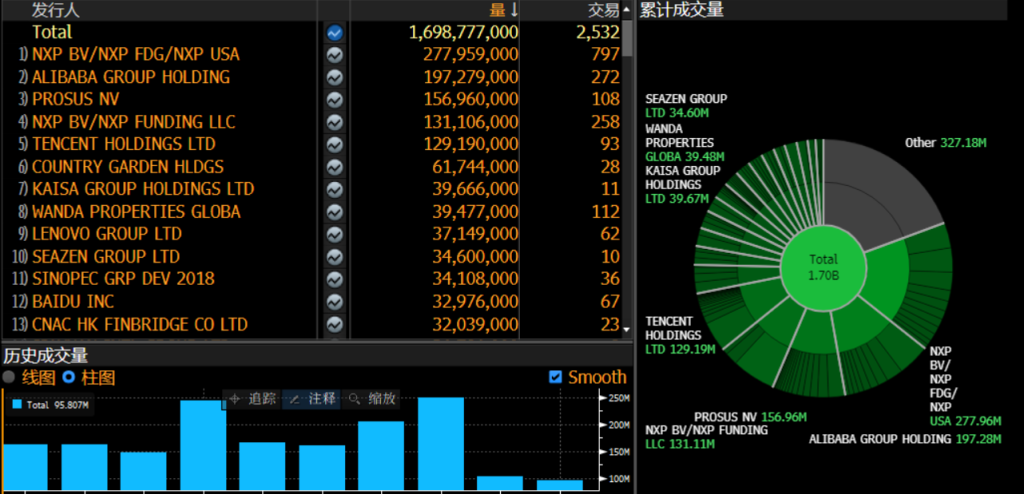Click the table scrollbar down arrow
1024x494 pixels.
pyautogui.click(x=627, y=329)
